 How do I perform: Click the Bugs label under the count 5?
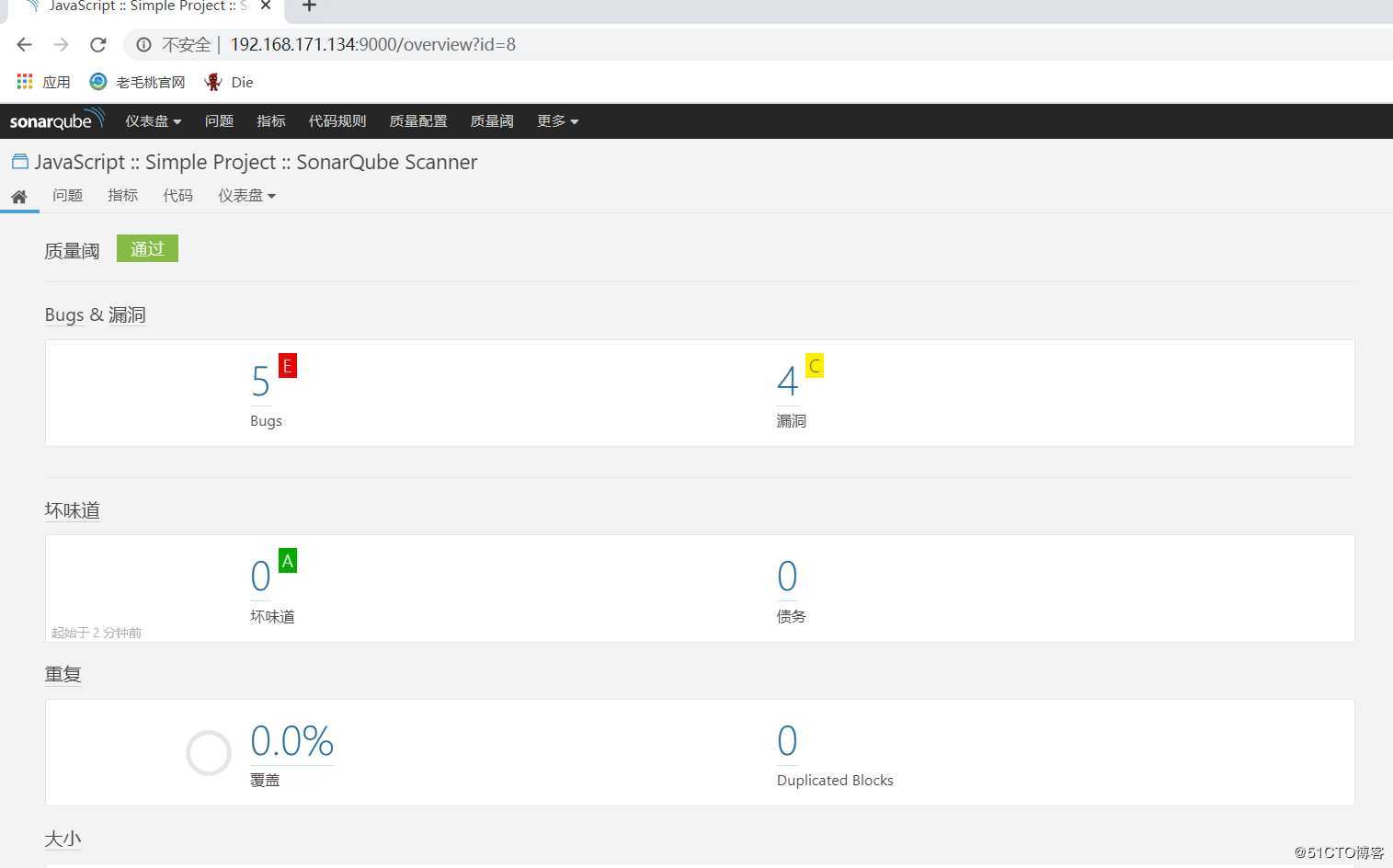coord(267,421)
